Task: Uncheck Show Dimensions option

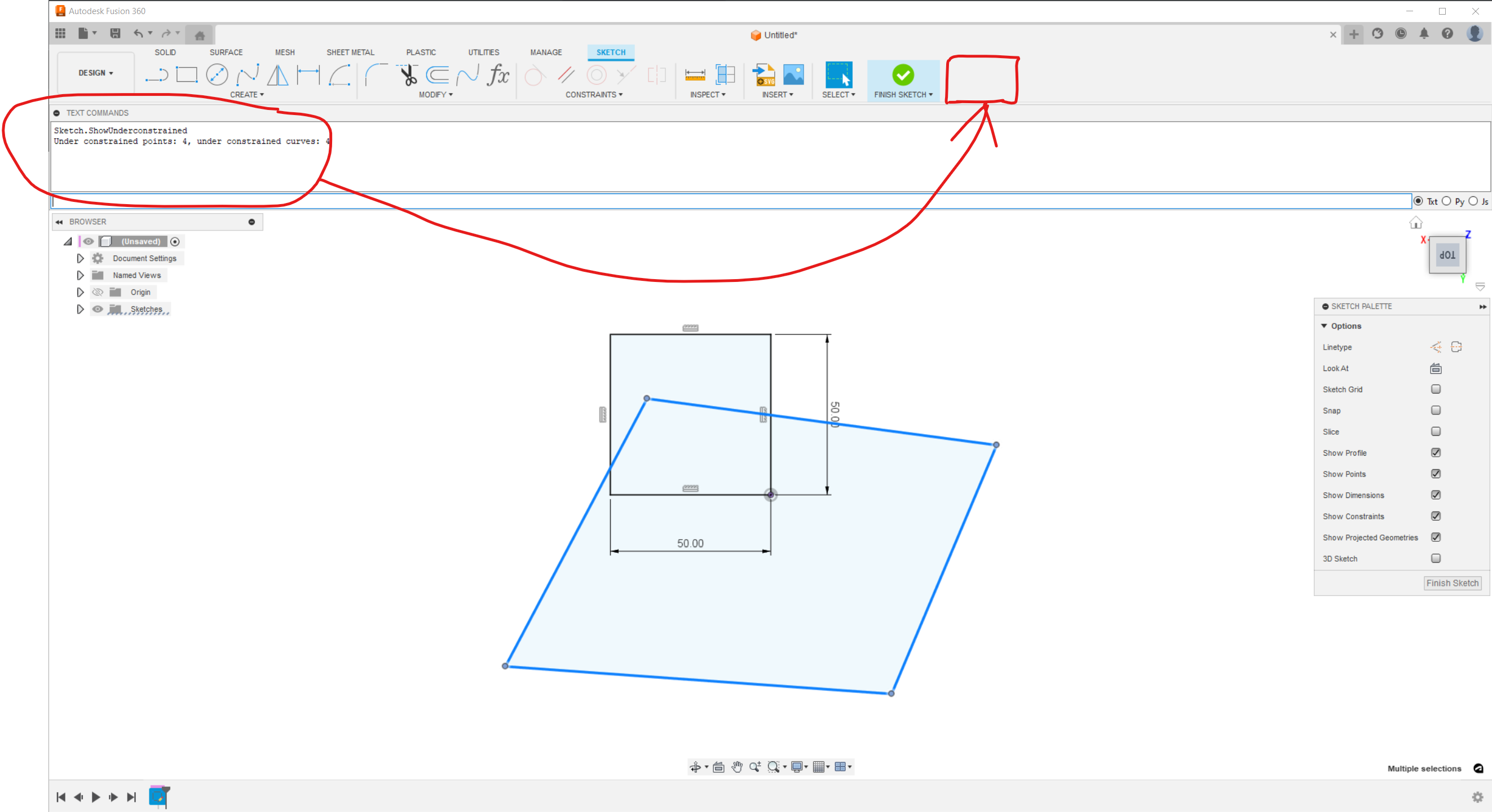Action: (x=1435, y=495)
